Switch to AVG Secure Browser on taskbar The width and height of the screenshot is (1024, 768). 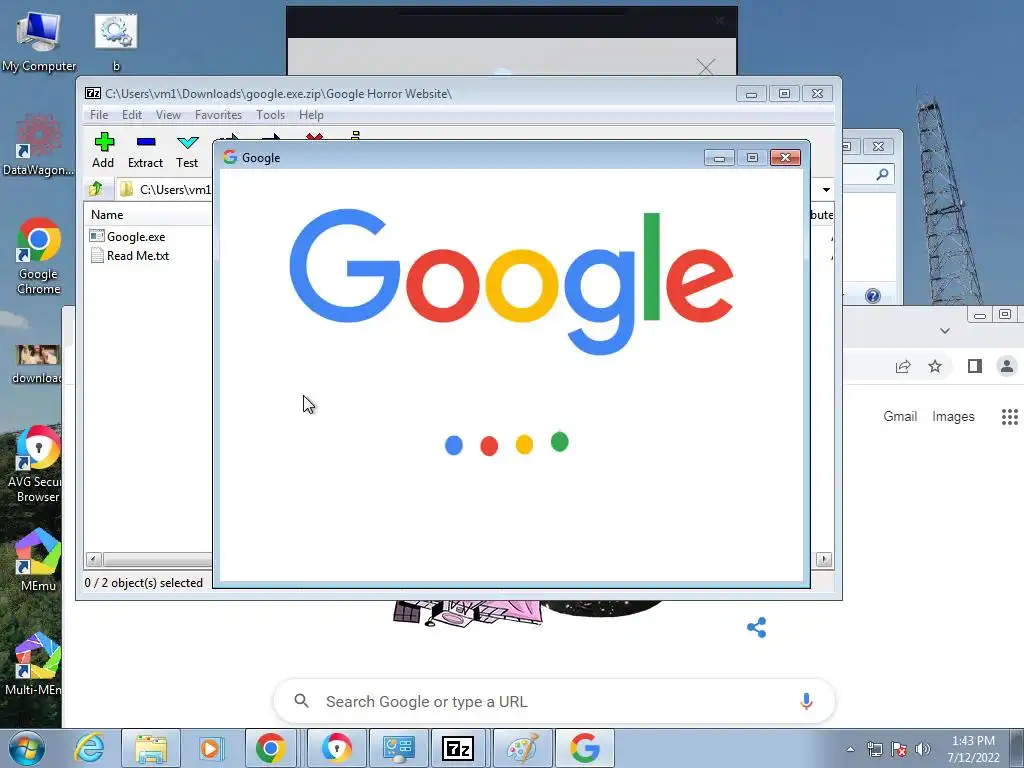pos(337,748)
